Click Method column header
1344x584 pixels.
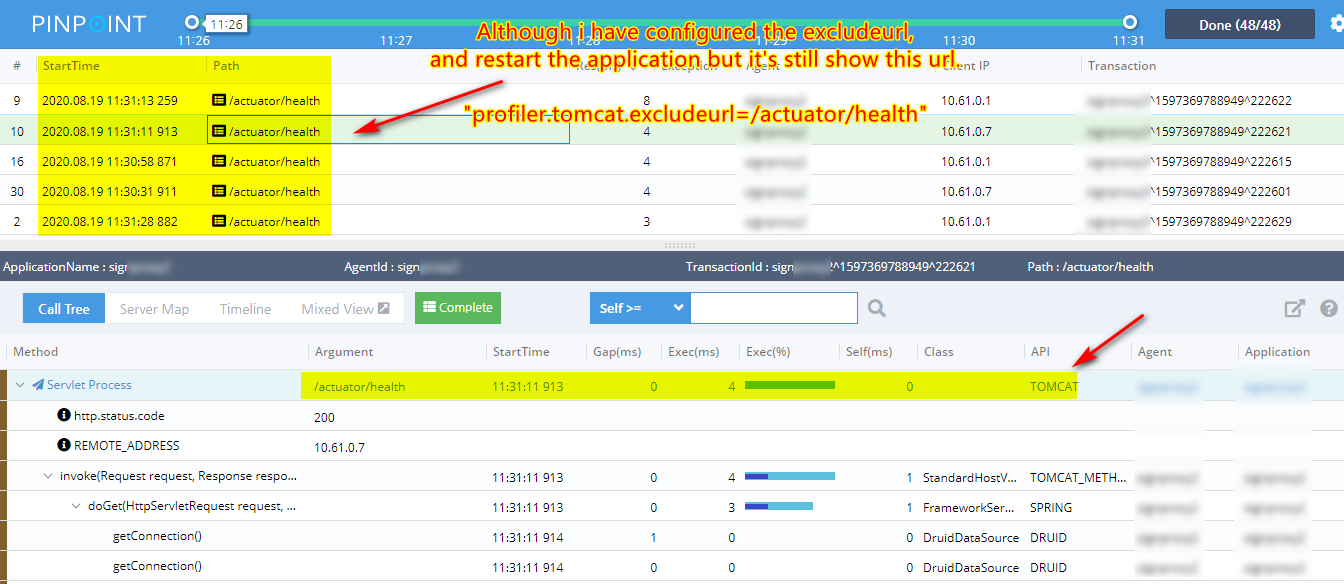pos(36,352)
